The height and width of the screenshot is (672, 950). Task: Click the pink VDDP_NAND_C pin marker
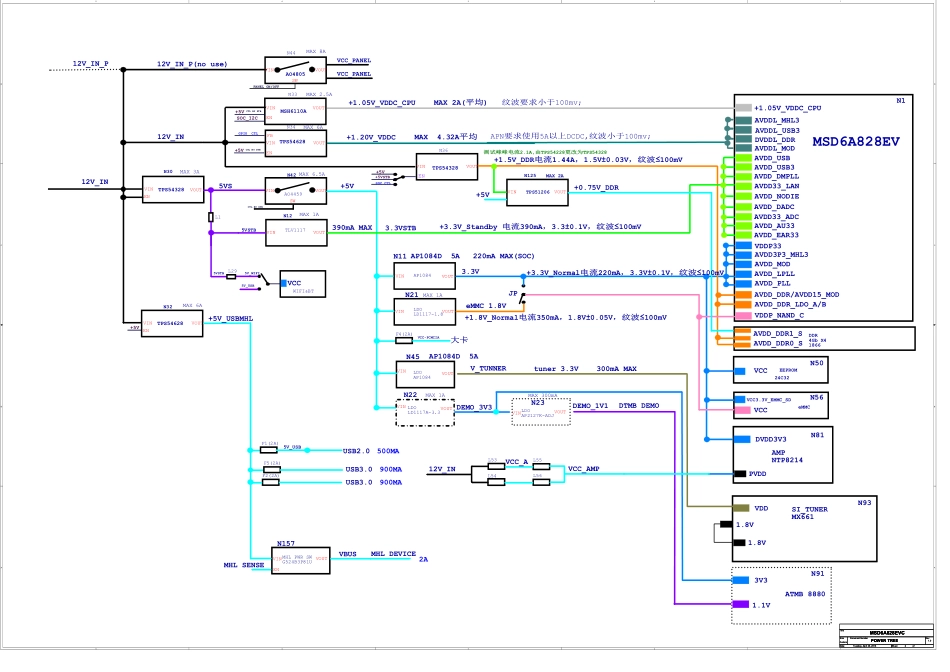point(742,314)
